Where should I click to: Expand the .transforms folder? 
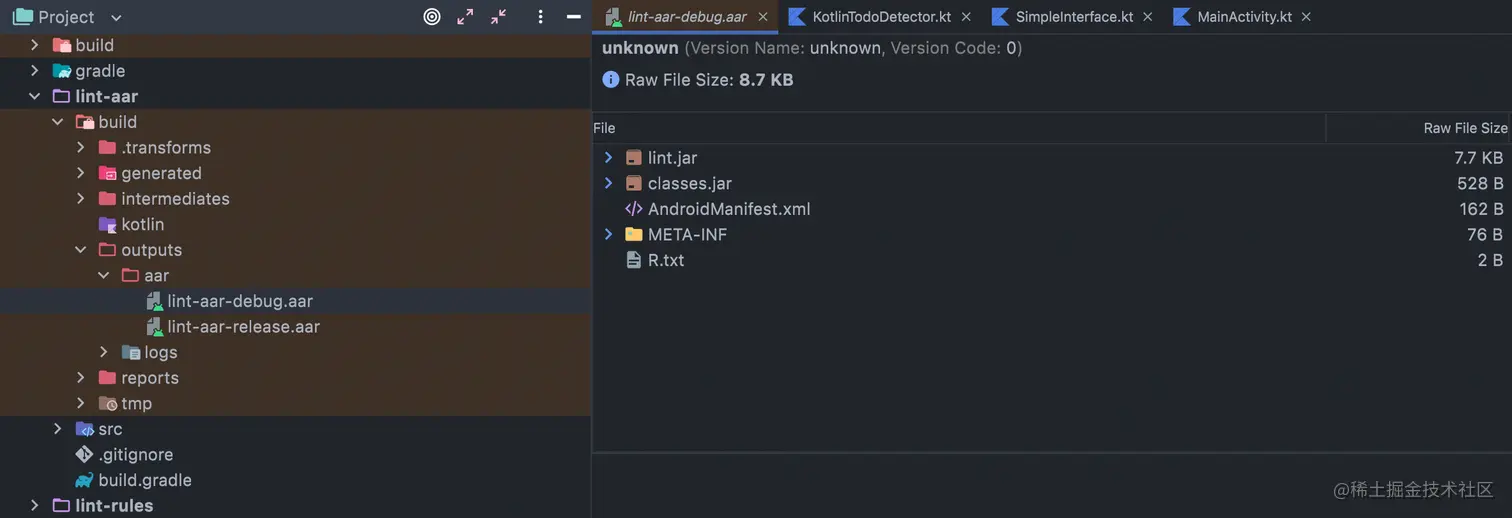[x=81, y=148]
